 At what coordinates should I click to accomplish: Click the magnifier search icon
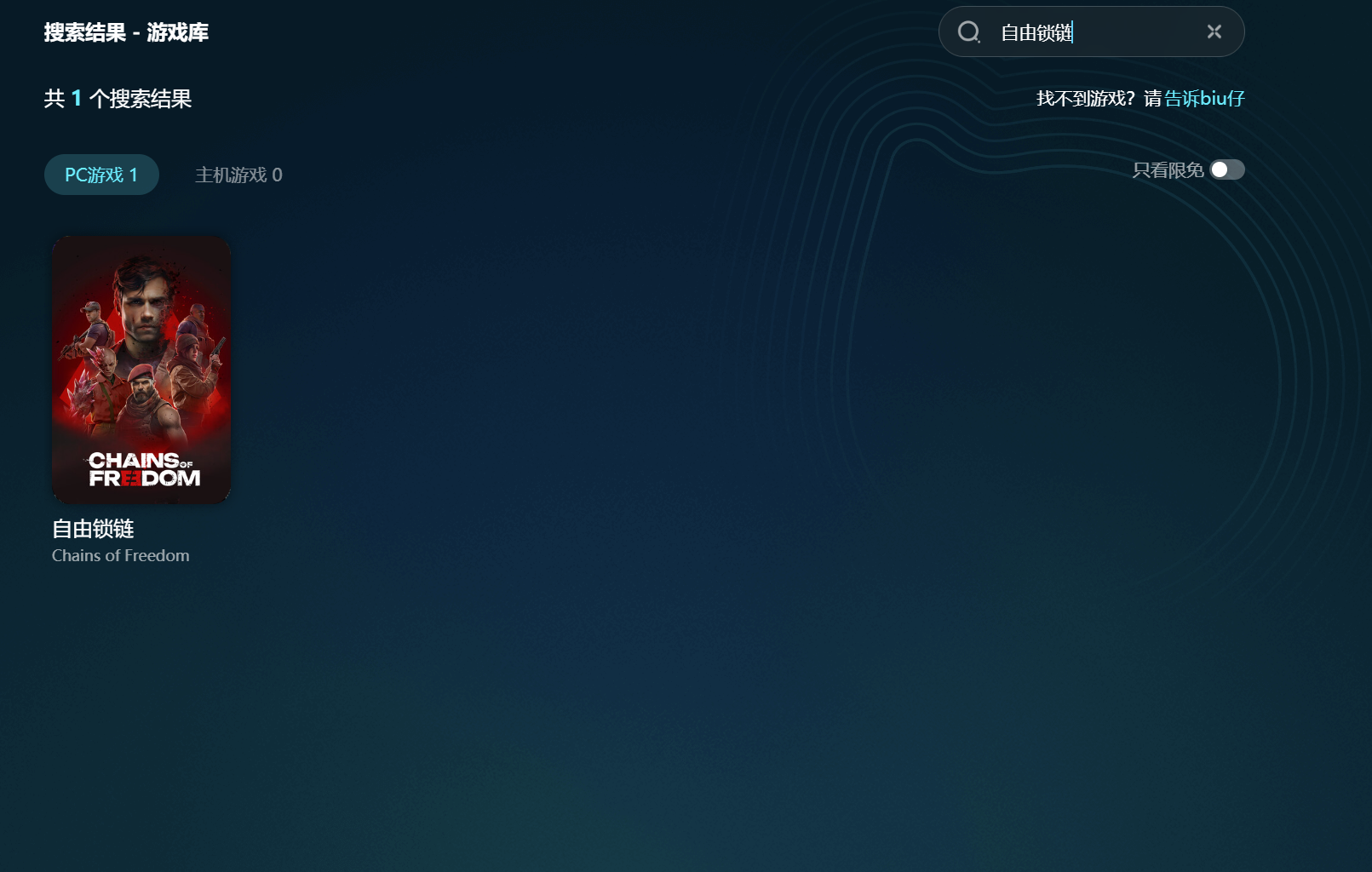pyautogui.click(x=968, y=32)
